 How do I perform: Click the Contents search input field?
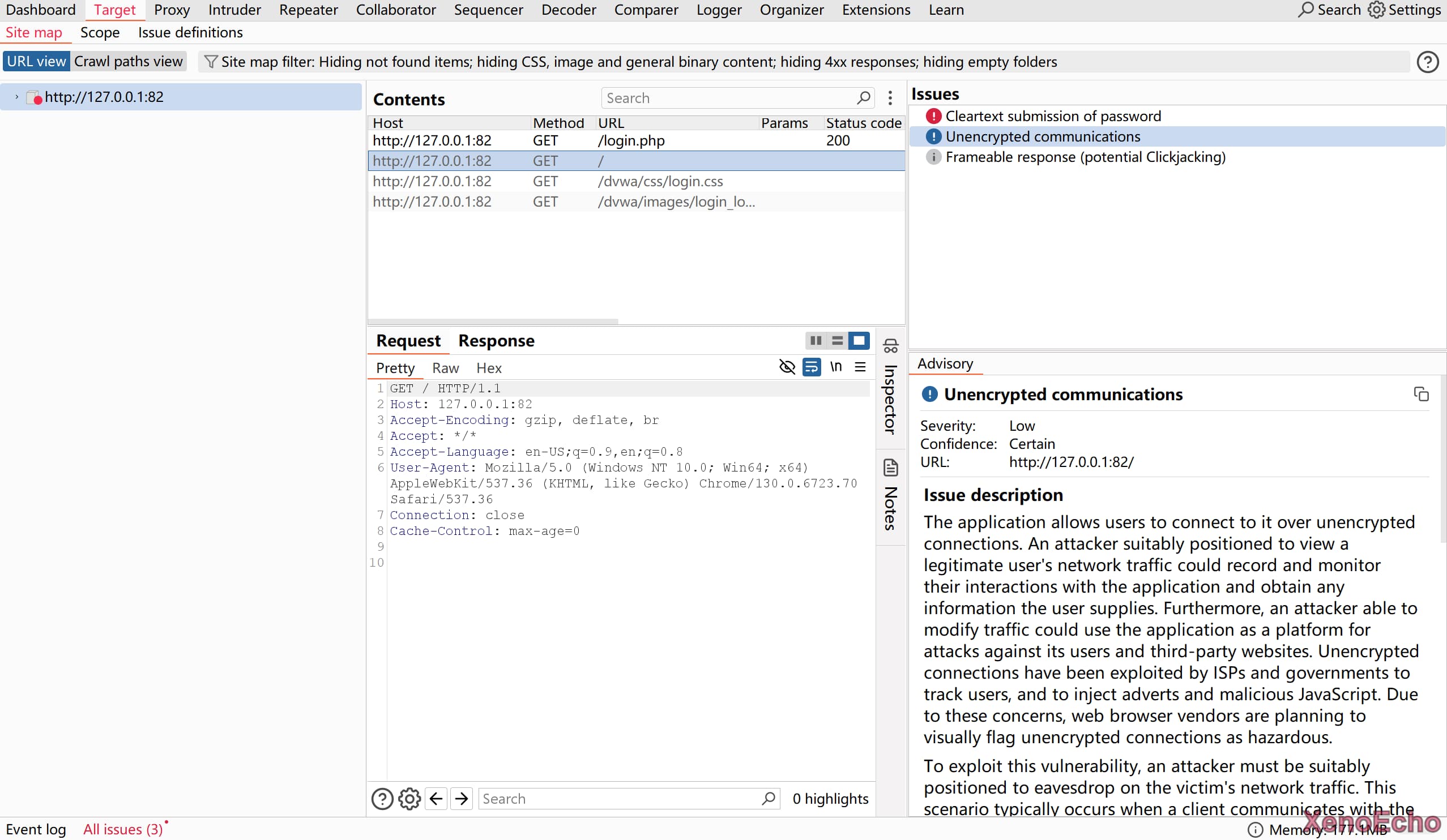coord(729,98)
